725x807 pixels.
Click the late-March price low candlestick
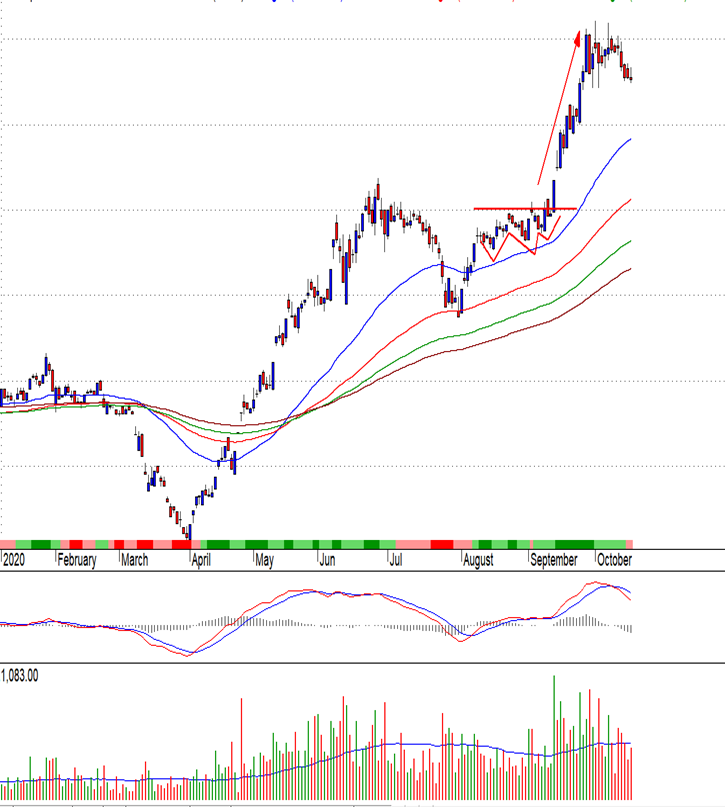point(188,531)
